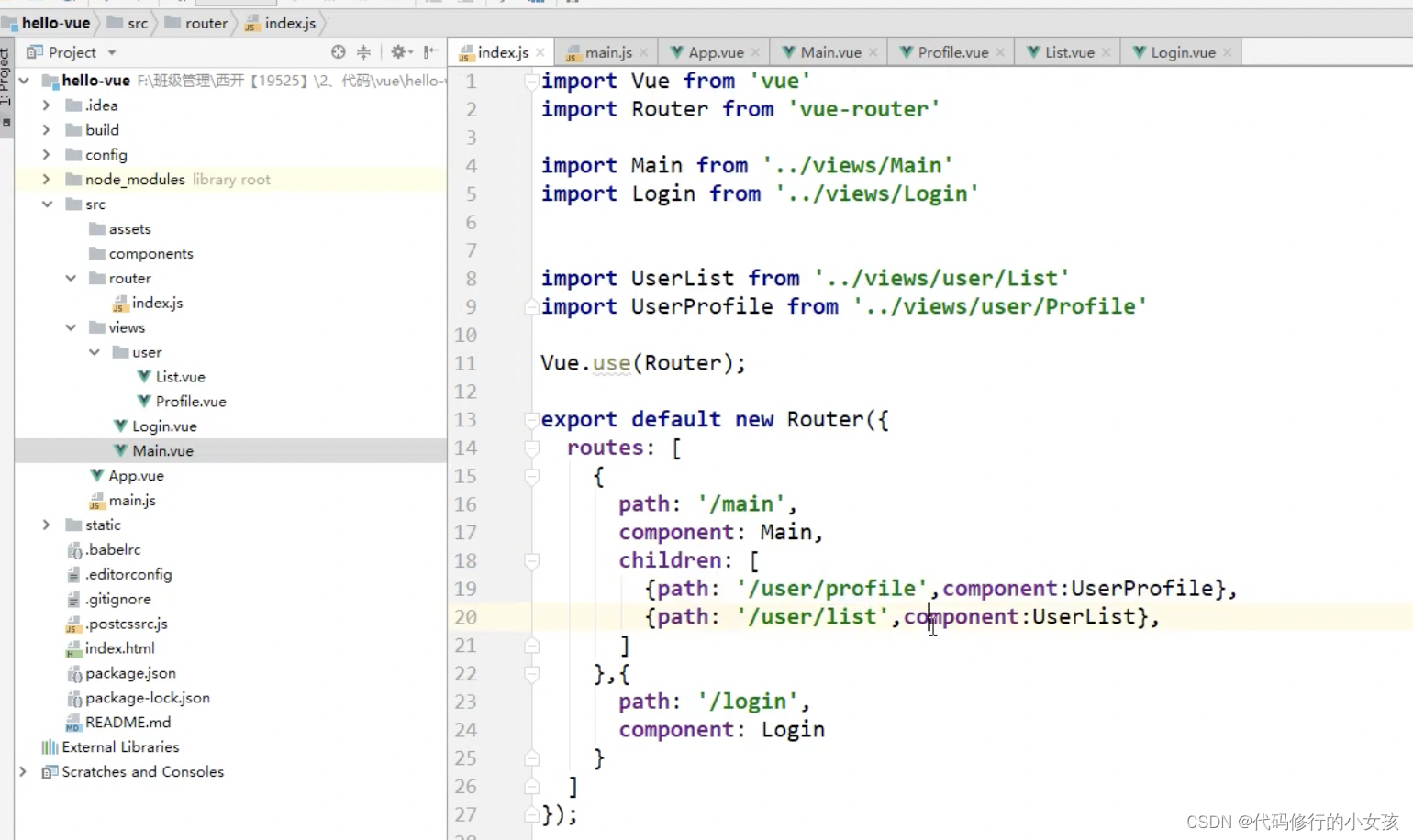Switch to the App.vue editor tab
This screenshot has width=1413, height=840.
pyautogui.click(x=716, y=52)
